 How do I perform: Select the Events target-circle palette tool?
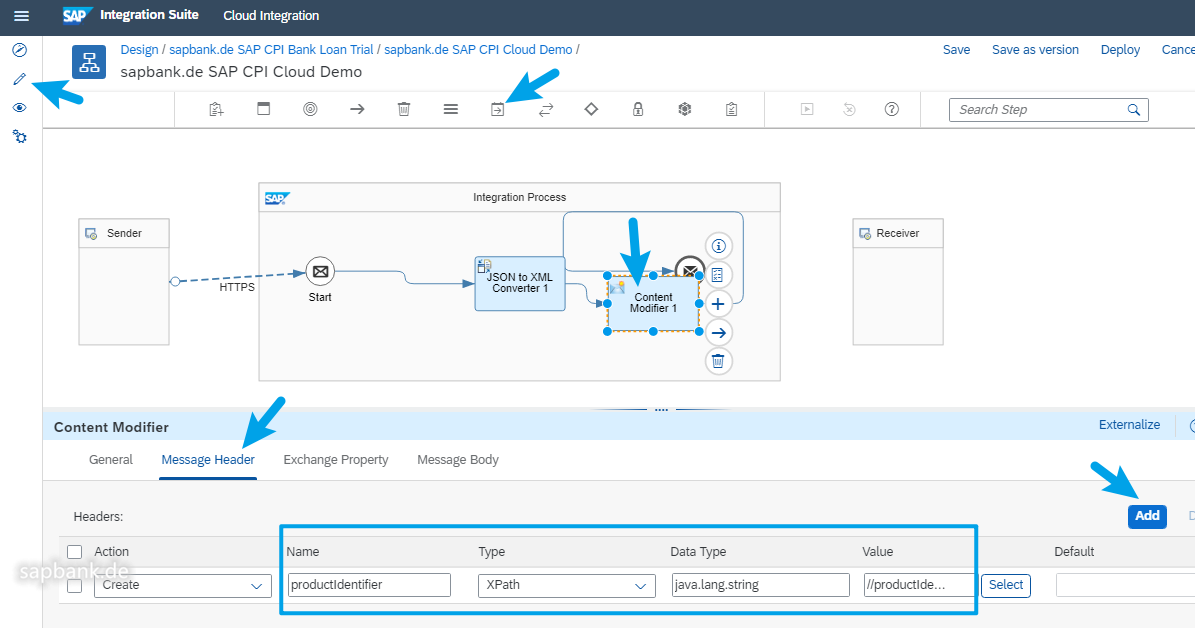[x=310, y=109]
